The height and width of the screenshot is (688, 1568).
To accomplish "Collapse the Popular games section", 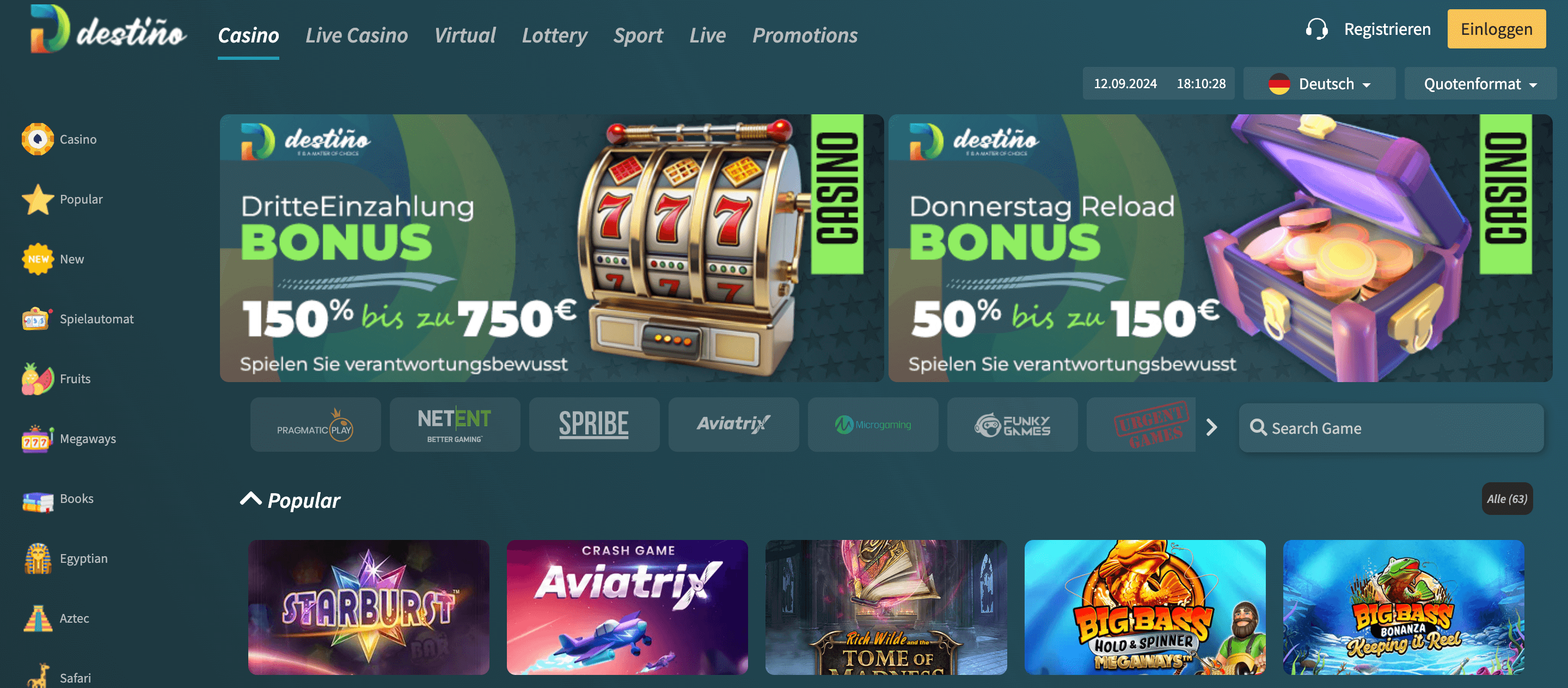I will tap(250, 499).
